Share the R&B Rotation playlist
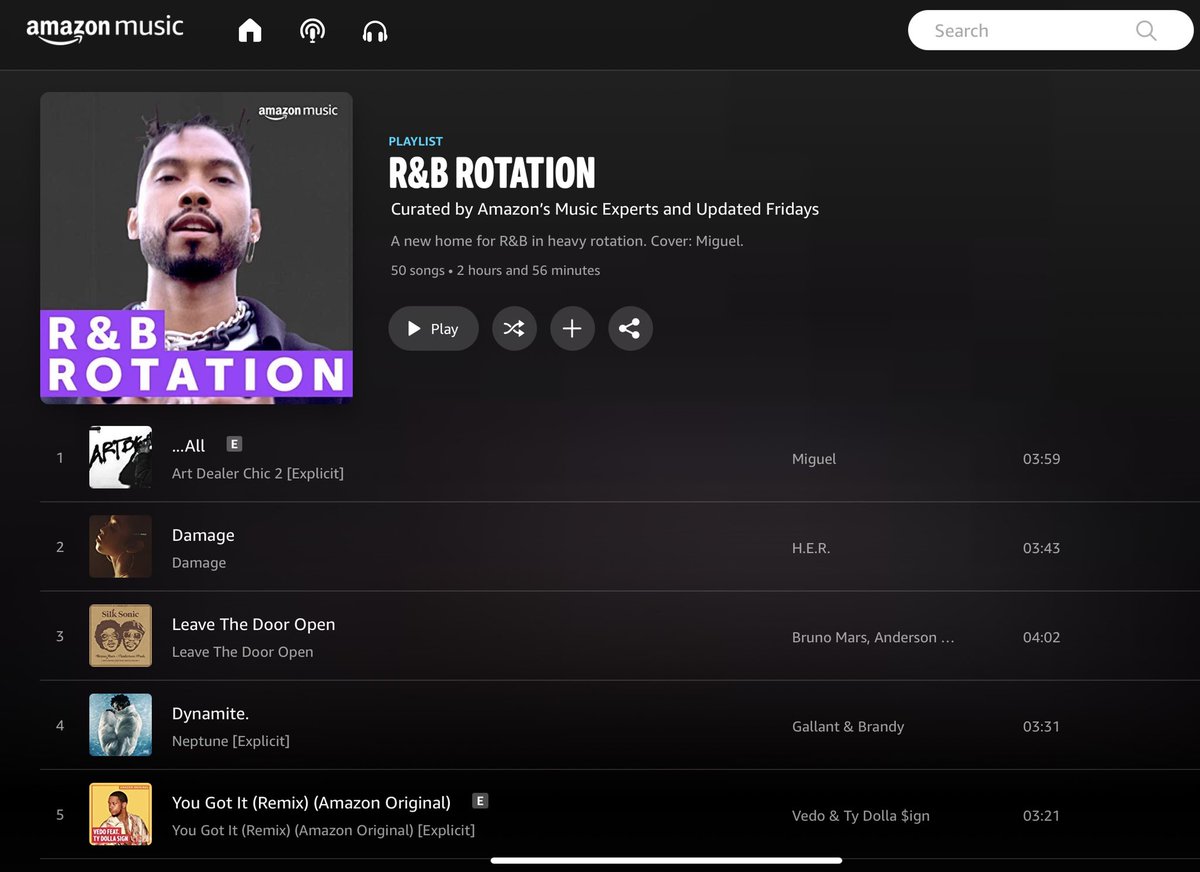1200x872 pixels. pos(630,328)
